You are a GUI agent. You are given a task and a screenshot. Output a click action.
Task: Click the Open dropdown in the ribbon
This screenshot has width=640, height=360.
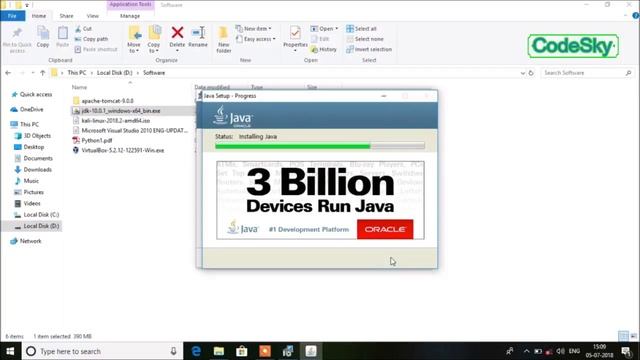coord(324,29)
